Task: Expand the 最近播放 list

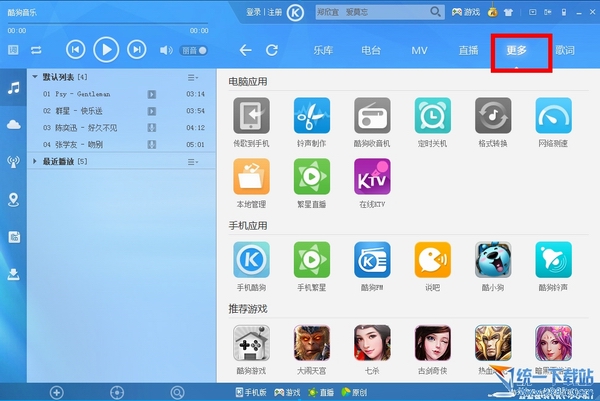Action: [35, 161]
